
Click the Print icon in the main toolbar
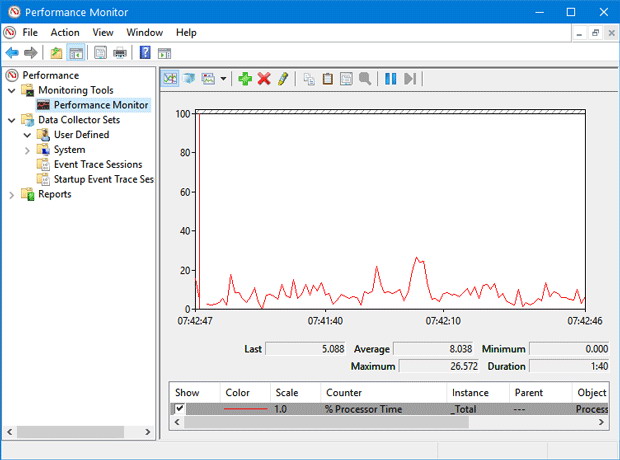(x=119, y=53)
